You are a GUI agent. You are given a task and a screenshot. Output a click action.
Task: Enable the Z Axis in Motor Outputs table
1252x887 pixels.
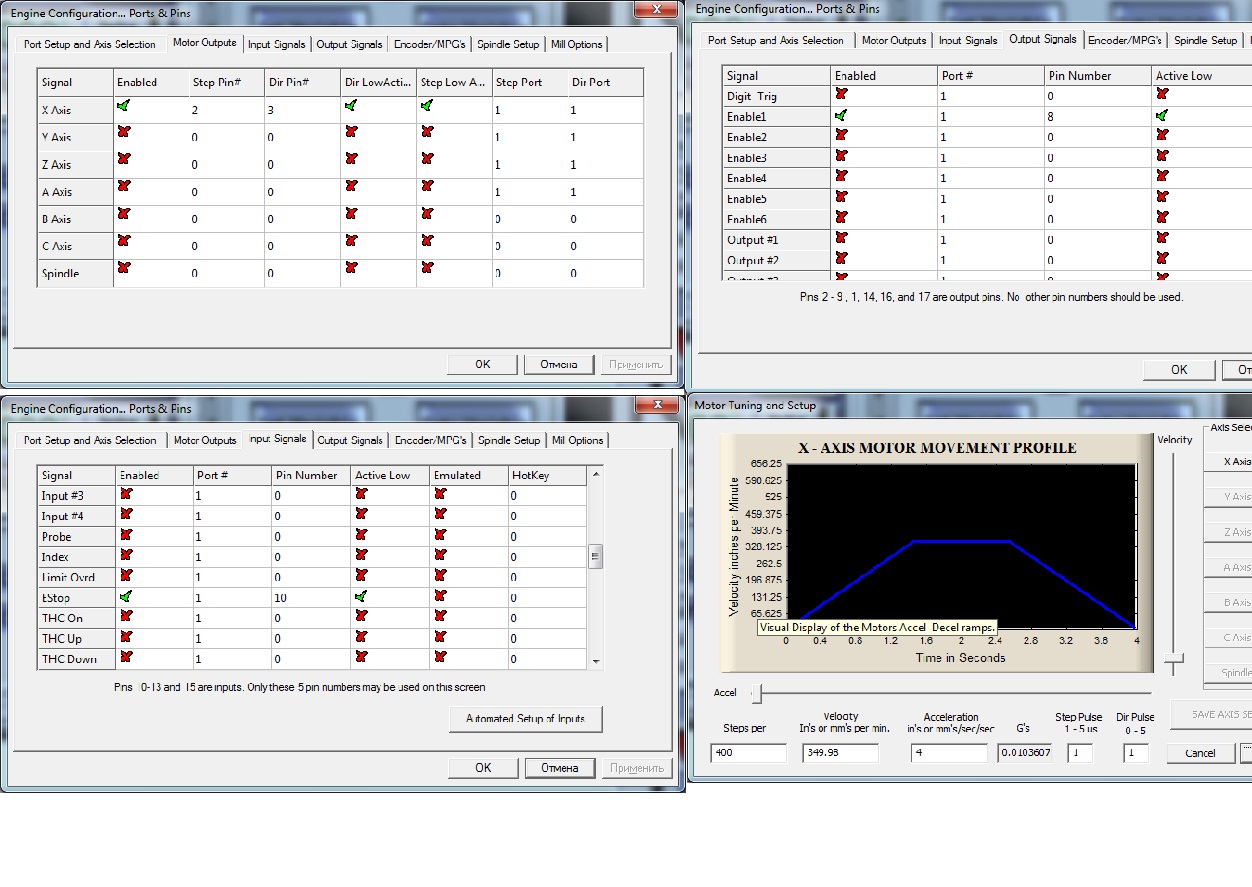tap(123, 158)
